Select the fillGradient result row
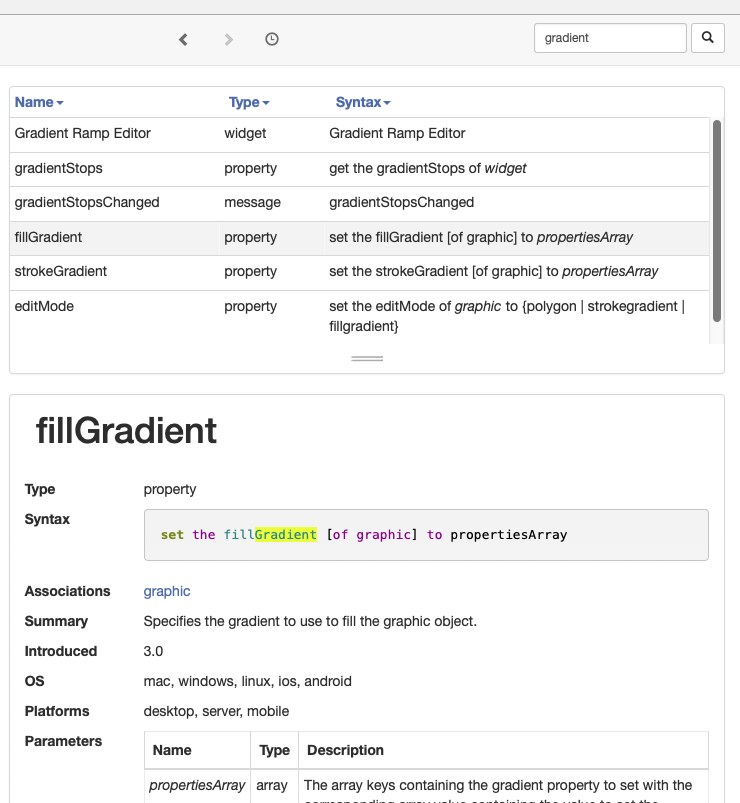Screen dimensions: 740x803 click(x=49, y=237)
